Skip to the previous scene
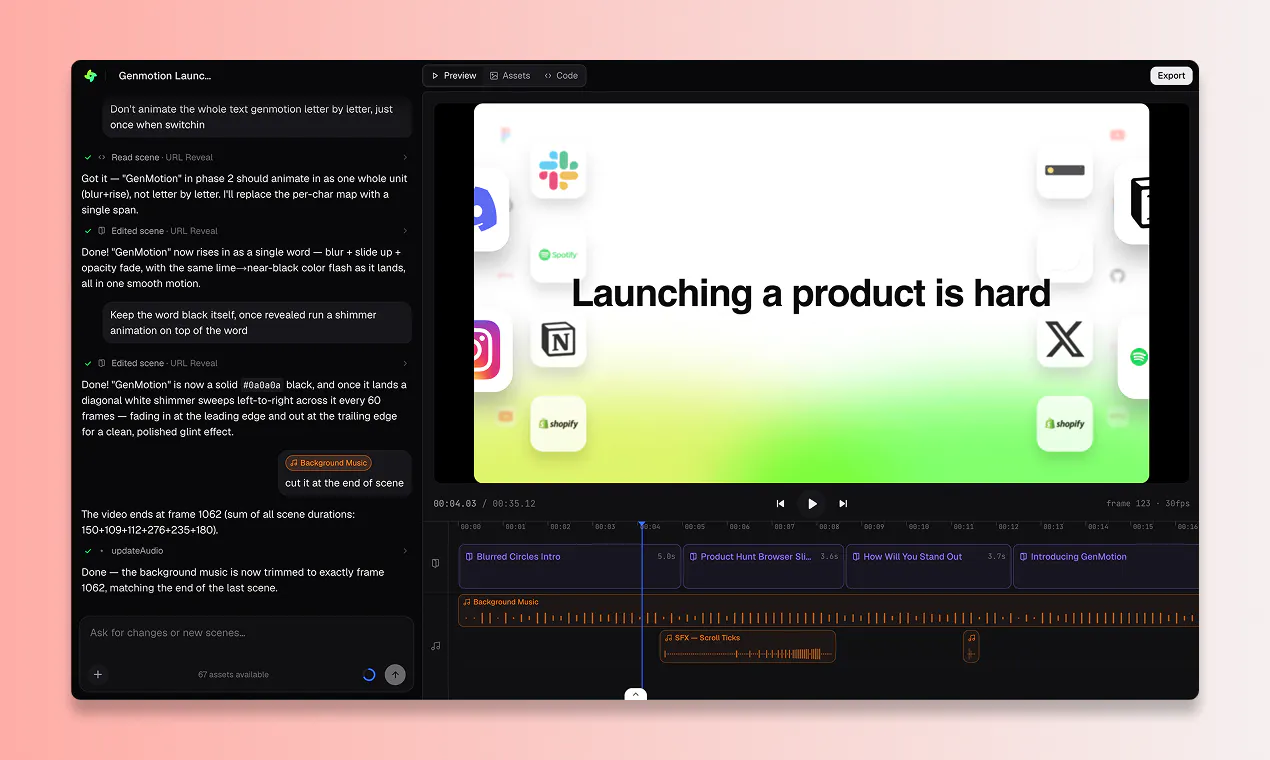The height and width of the screenshot is (760, 1270). (x=781, y=504)
